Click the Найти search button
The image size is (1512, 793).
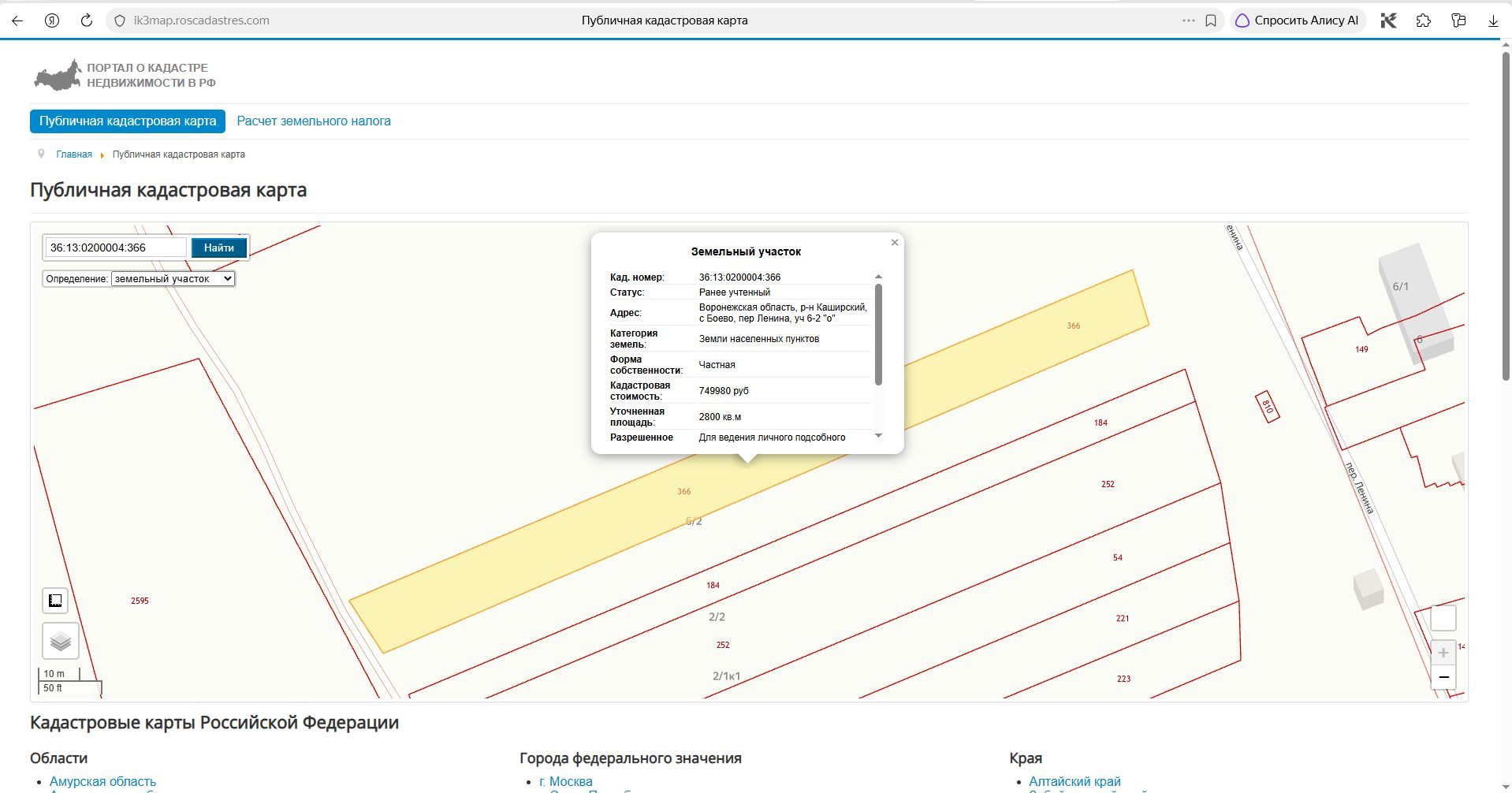coord(219,248)
